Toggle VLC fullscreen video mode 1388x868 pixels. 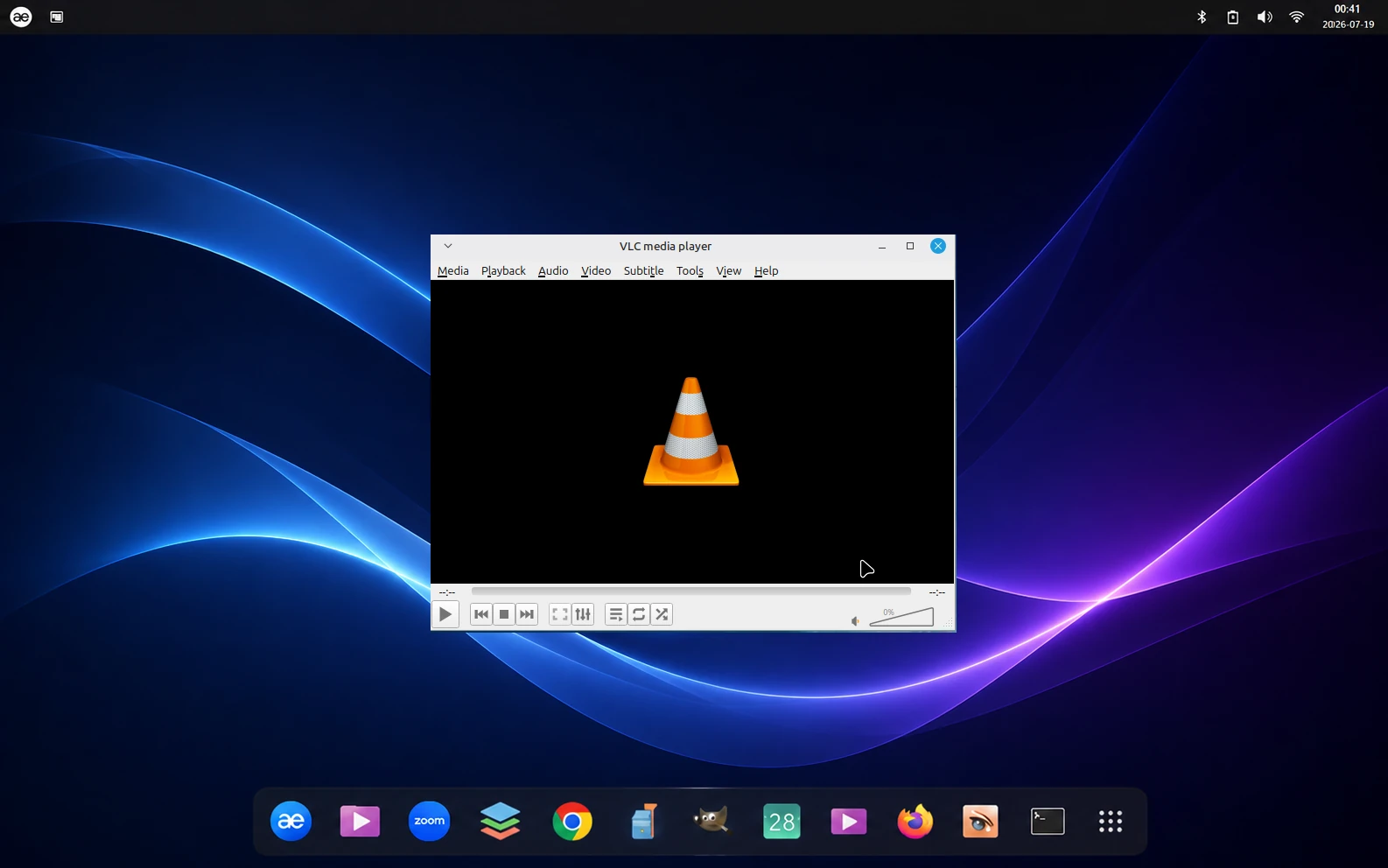(x=560, y=614)
